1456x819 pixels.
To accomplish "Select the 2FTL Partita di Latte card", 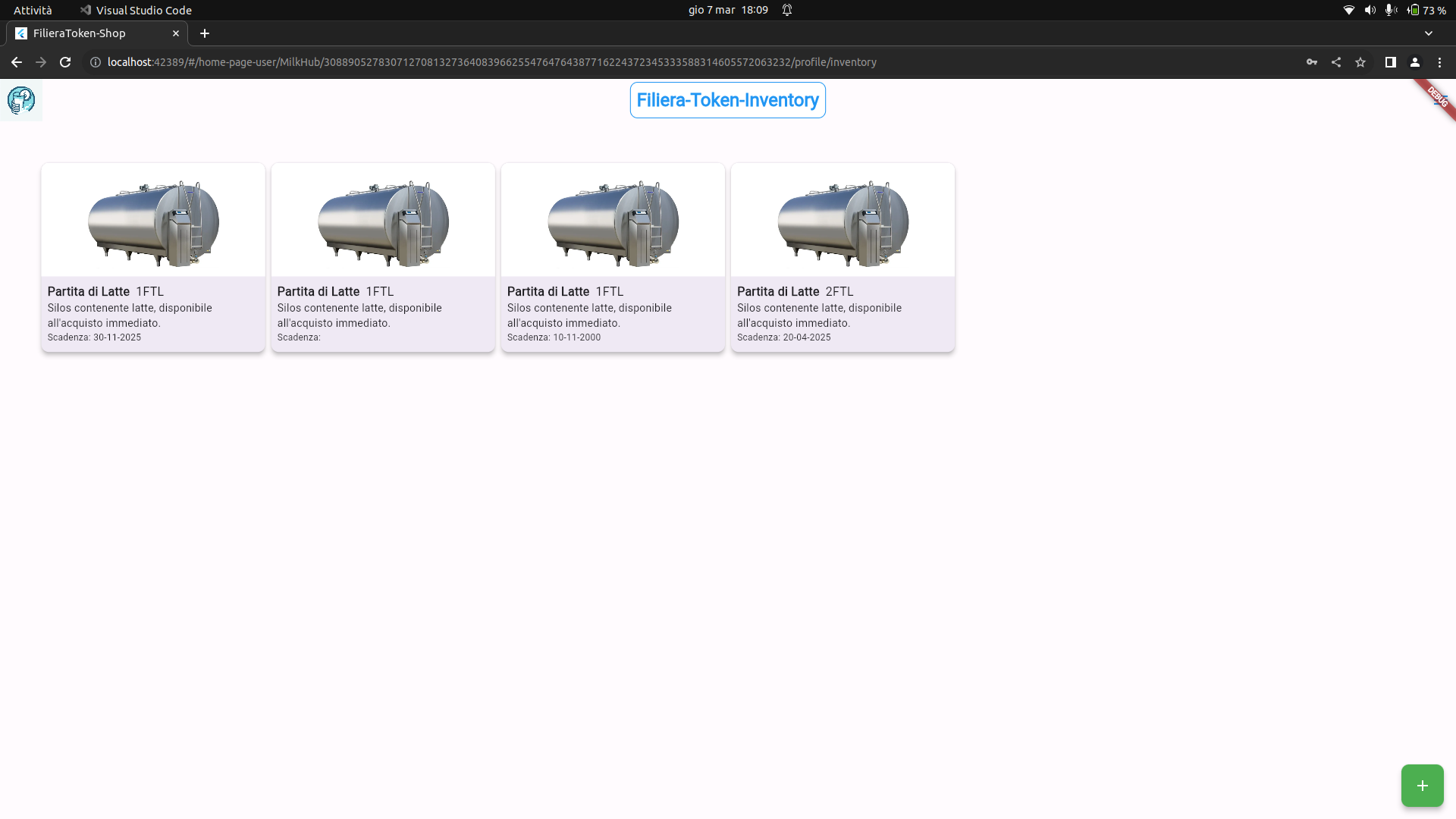I will 843,258.
